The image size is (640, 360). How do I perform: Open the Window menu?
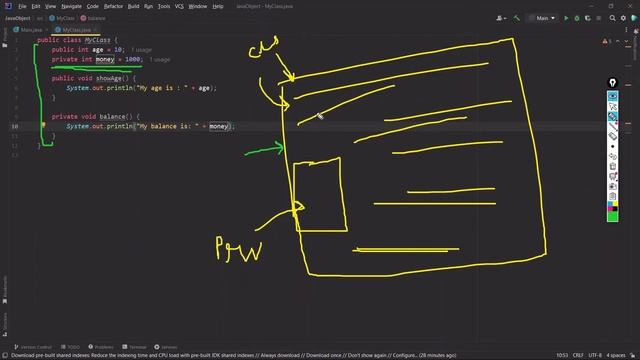[198, 7]
